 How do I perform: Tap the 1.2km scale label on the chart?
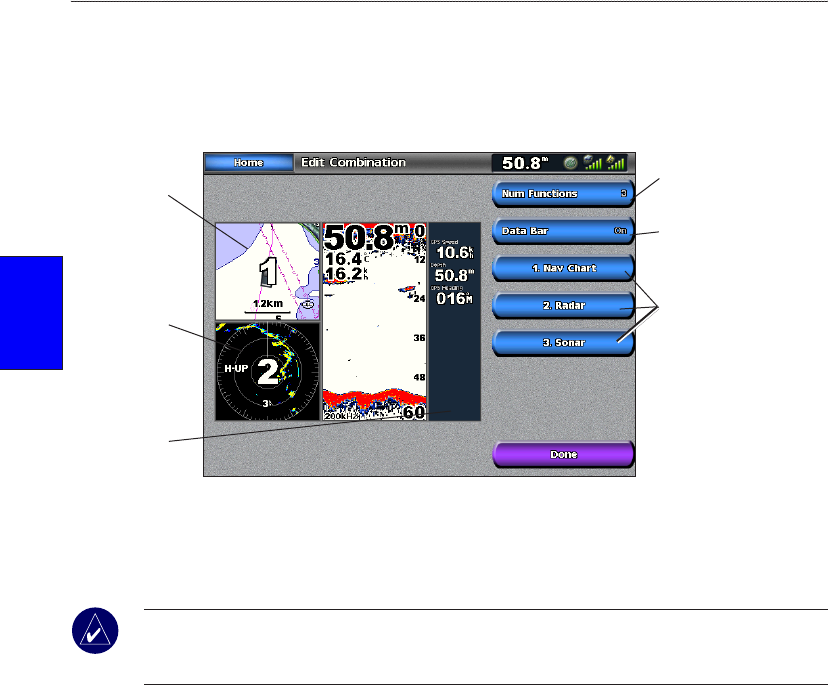(x=268, y=304)
